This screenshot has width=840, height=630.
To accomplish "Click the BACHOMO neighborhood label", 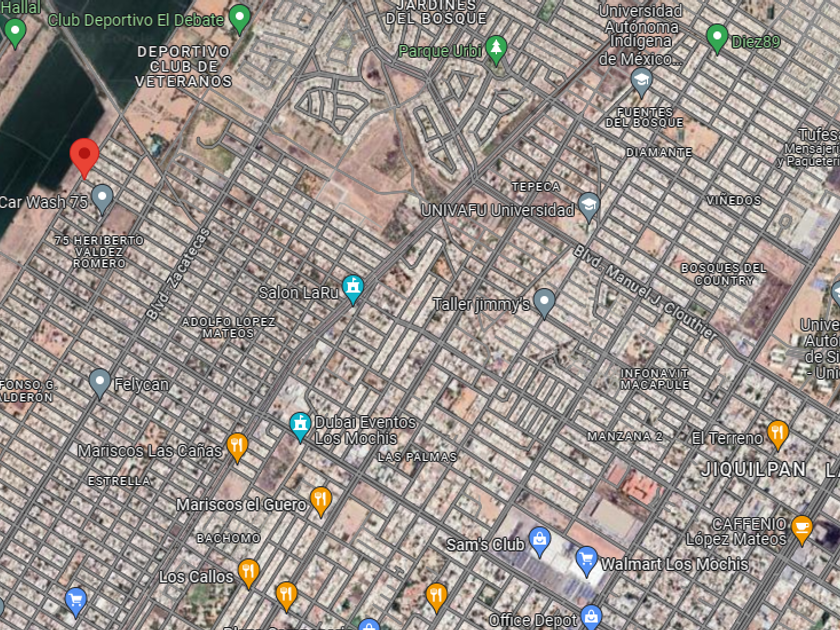I will tap(228, 538).
